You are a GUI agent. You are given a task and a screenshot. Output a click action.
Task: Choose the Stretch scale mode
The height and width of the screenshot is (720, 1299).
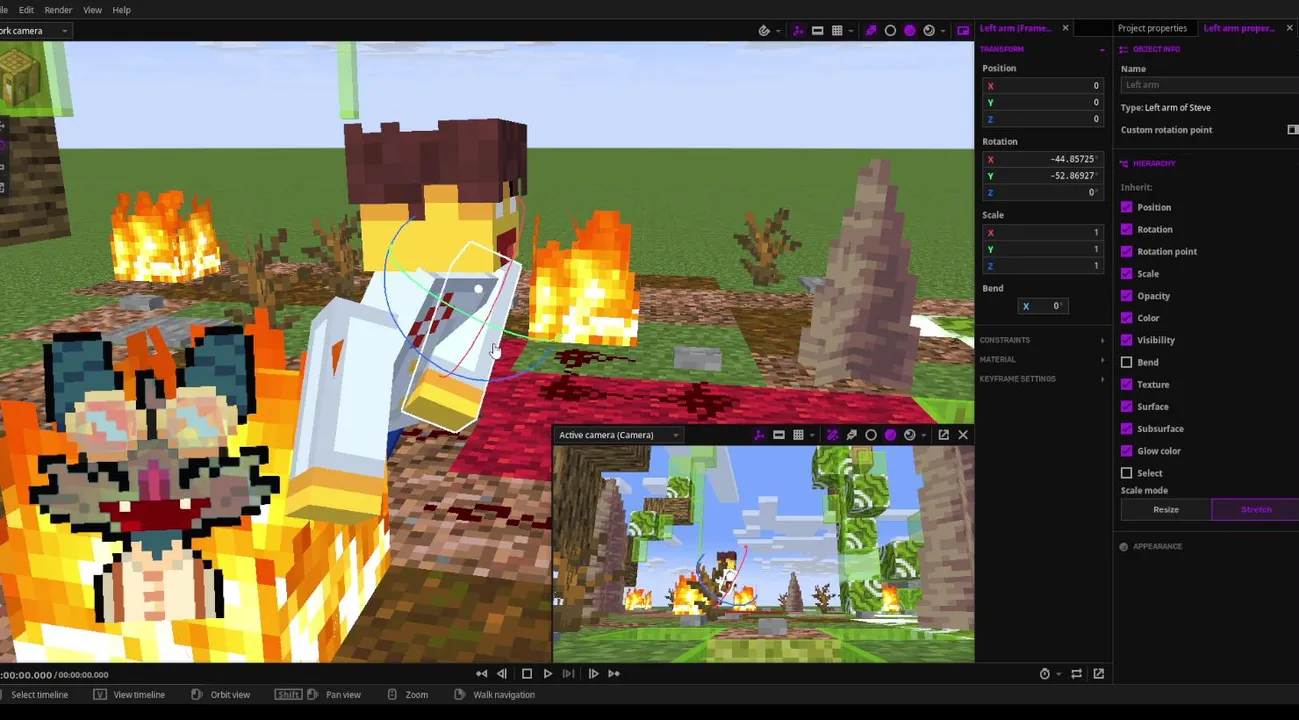coord(1255,510)
